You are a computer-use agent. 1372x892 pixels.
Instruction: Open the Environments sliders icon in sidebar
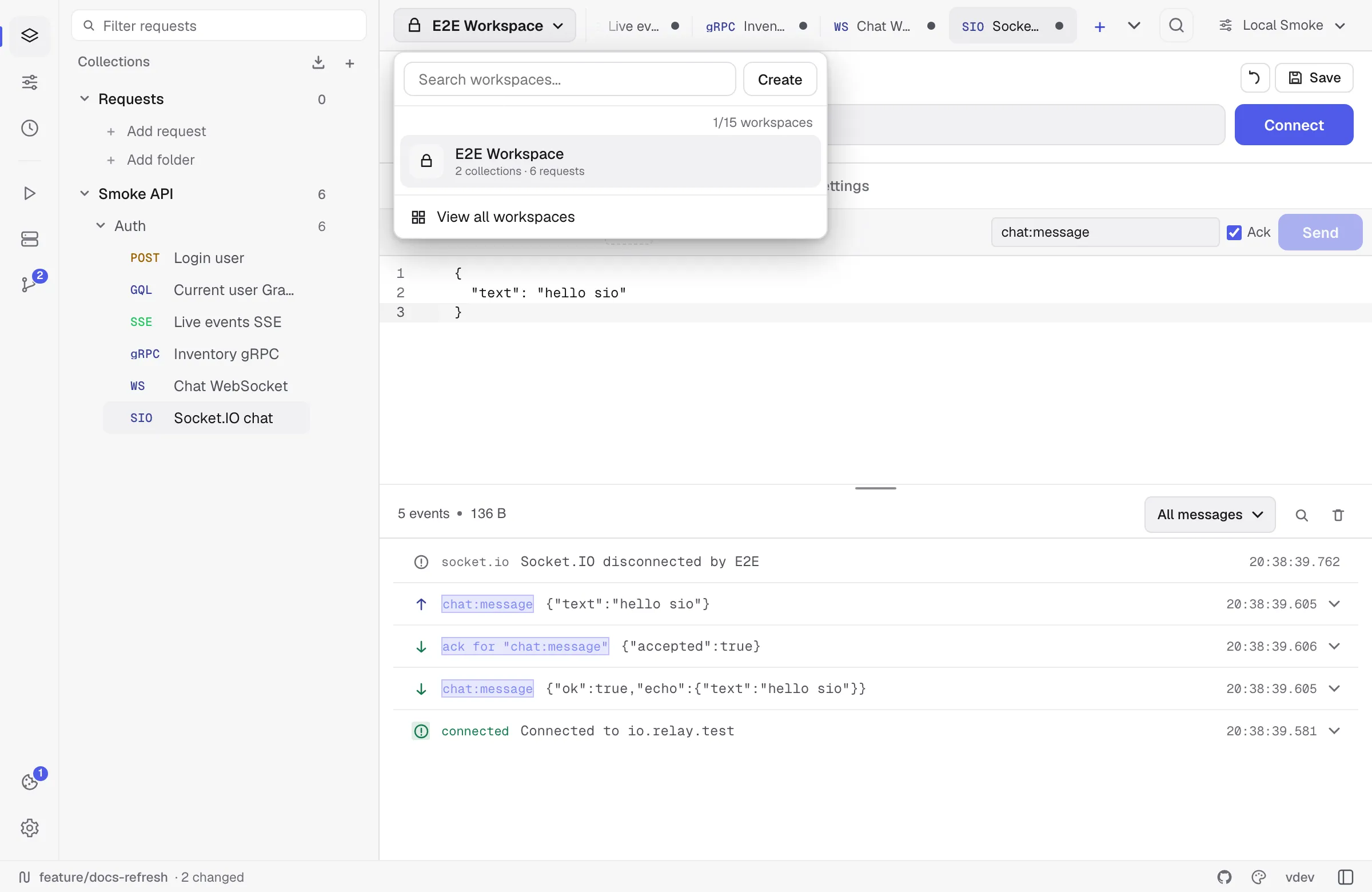click(29, 82)
